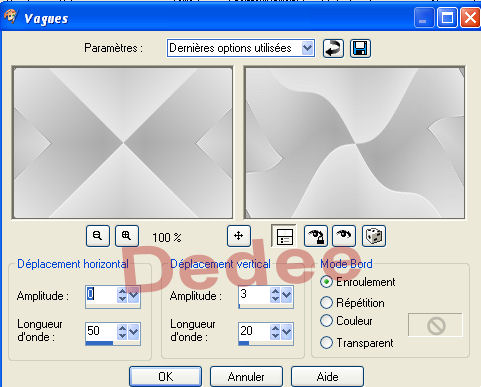Click the reset to default settings icon
The image size is (481, 387).
[x=333, y=48]
